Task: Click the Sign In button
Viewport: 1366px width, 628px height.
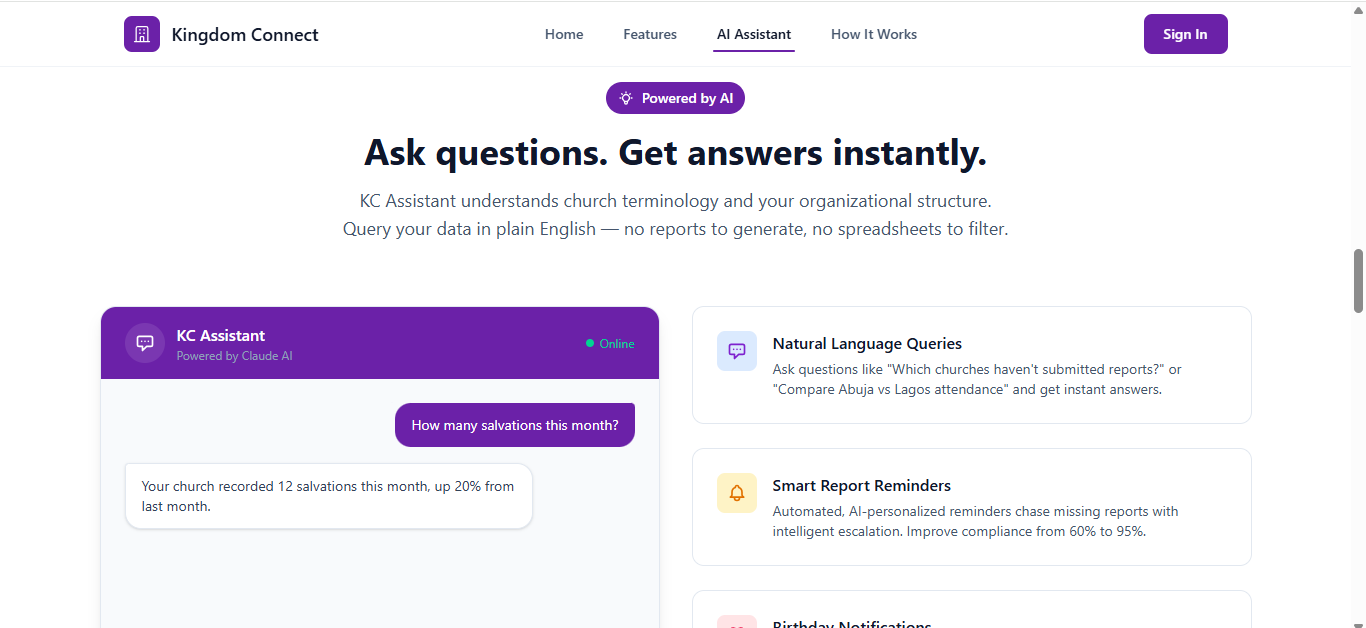Action: (1185, 34)
